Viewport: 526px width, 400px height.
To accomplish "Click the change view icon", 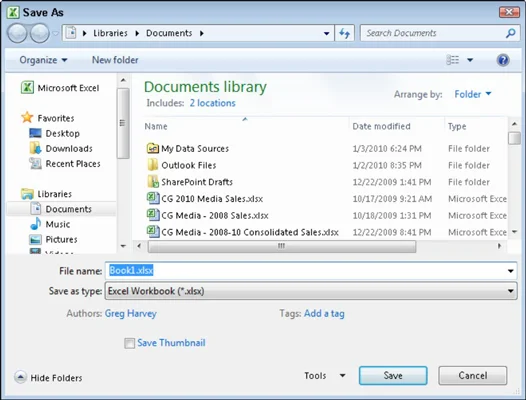I will 453,60.
